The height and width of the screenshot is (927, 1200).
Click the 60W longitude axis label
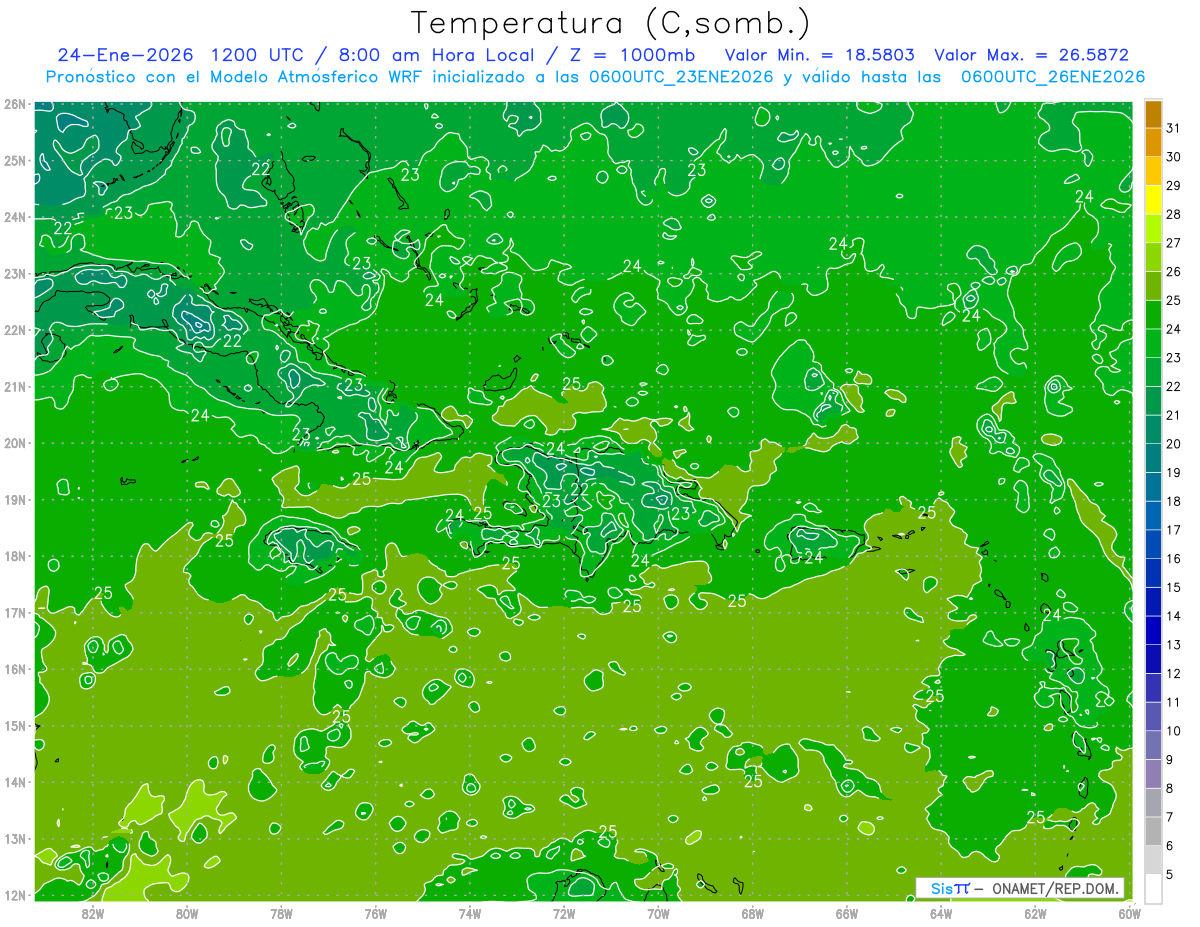tap(1130, 913)
